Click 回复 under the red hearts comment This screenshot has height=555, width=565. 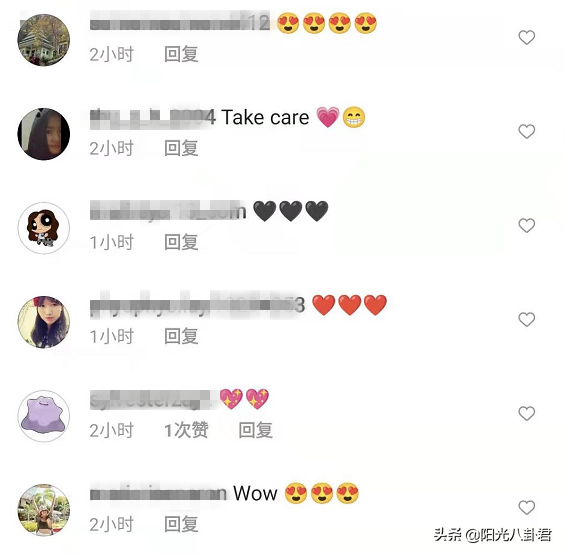point(181,336)
